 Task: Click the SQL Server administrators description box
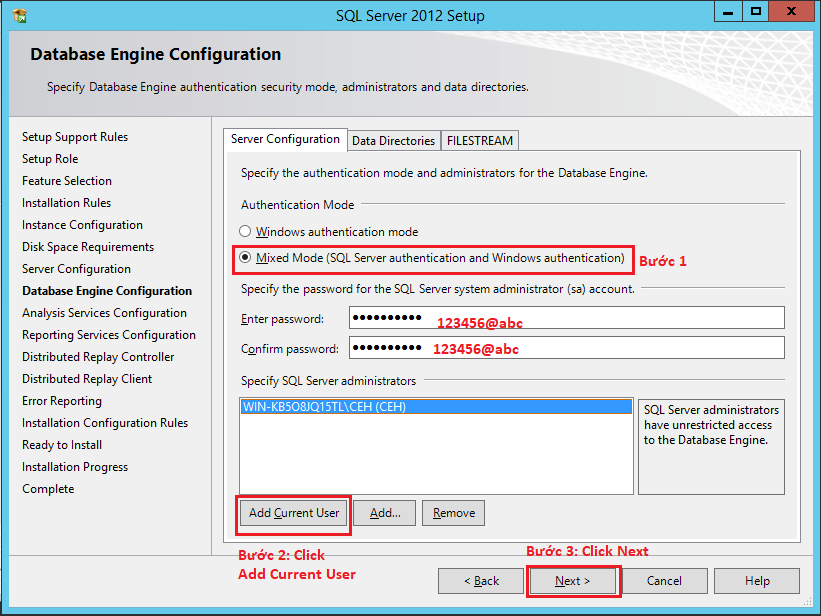click(711, 446)
